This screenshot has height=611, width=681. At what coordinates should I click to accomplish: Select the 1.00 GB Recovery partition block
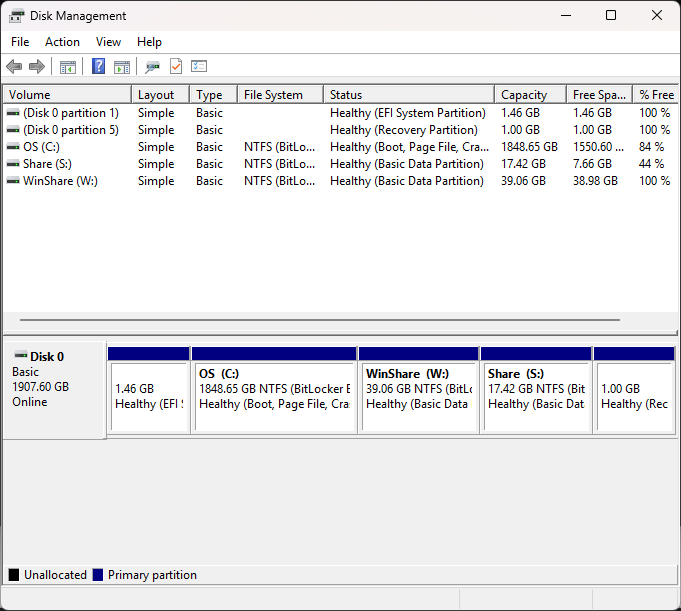[634, 390]
